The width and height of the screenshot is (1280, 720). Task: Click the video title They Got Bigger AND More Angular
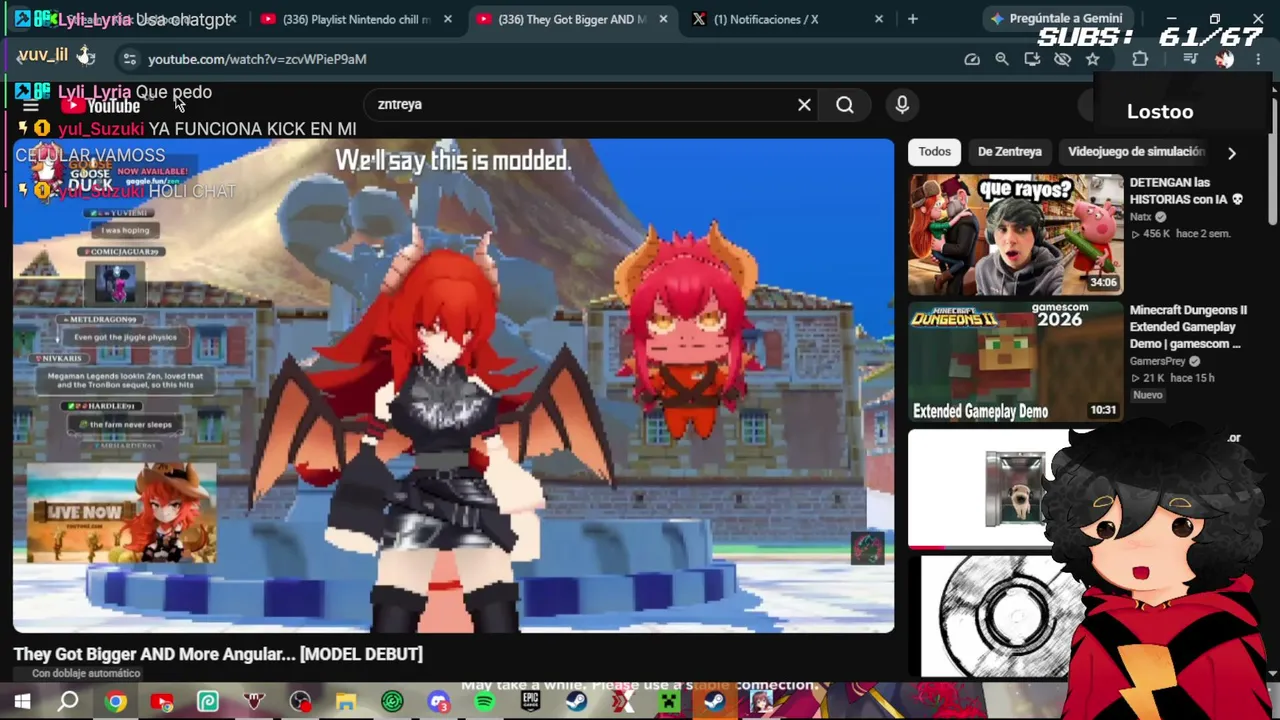coord(218,654)
